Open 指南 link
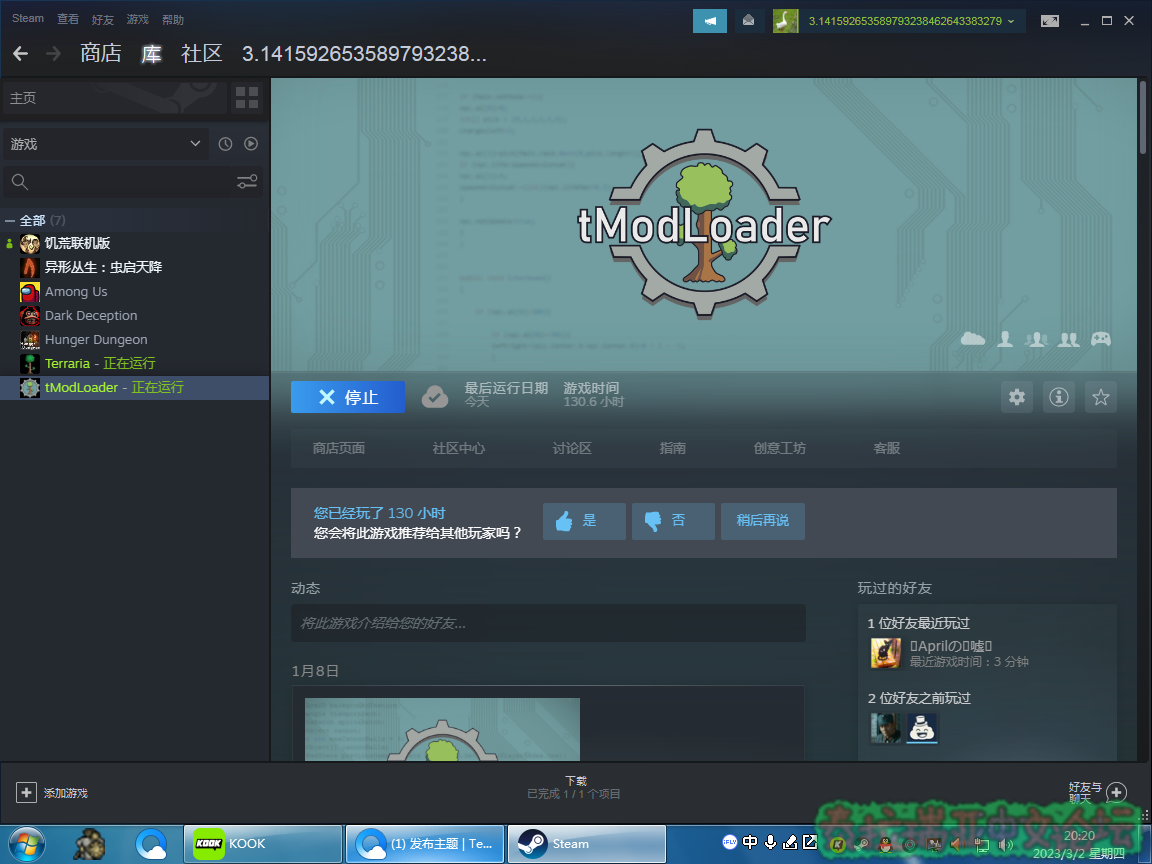The height and width of the screenshot is (864, 1152). tap(672, 448)
